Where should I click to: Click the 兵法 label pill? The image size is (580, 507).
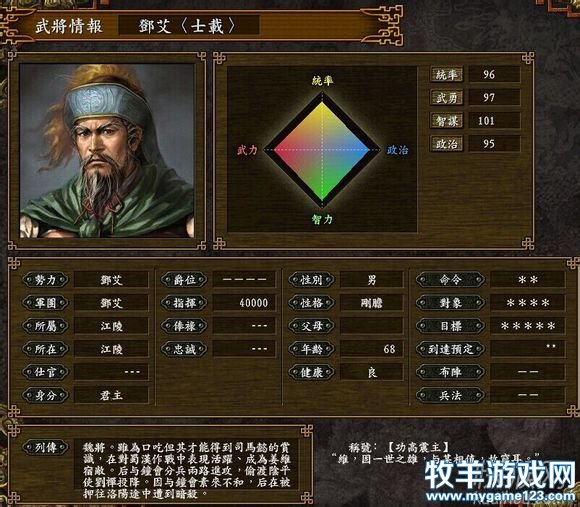(x=450, y=395)
